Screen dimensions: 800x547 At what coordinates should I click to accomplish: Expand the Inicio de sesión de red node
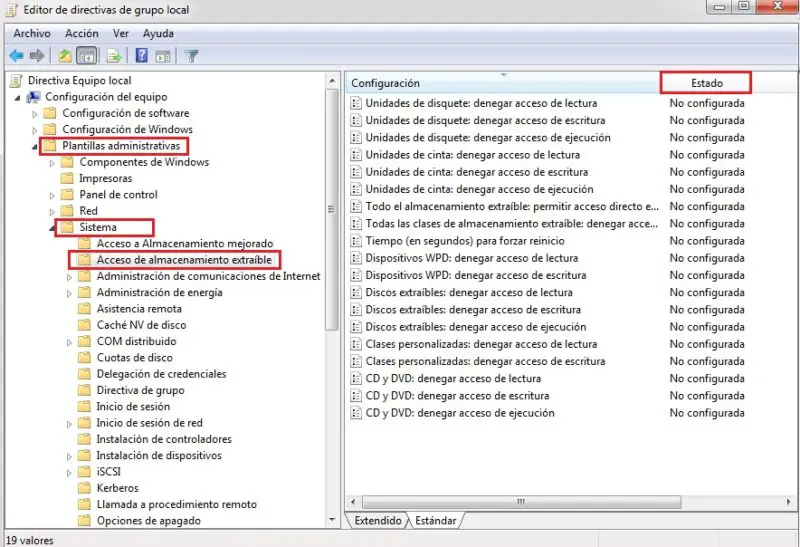point(69,424)
